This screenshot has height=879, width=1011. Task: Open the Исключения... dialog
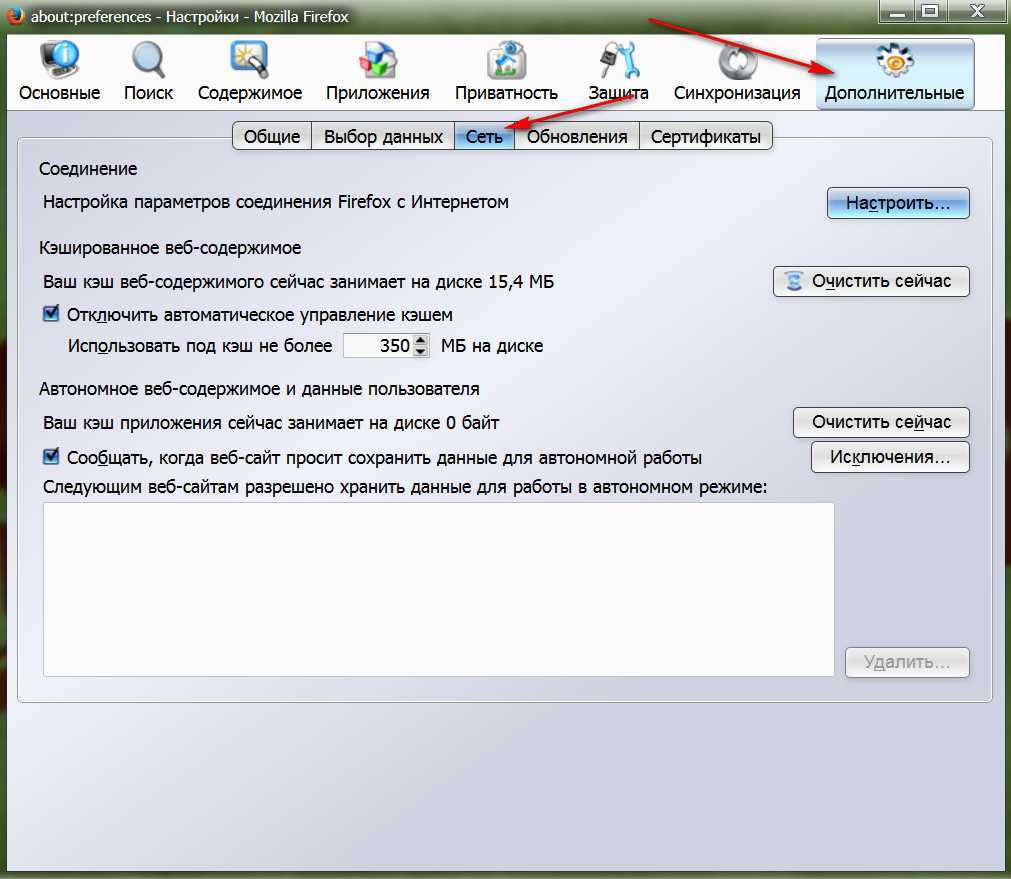pos(890,457)
